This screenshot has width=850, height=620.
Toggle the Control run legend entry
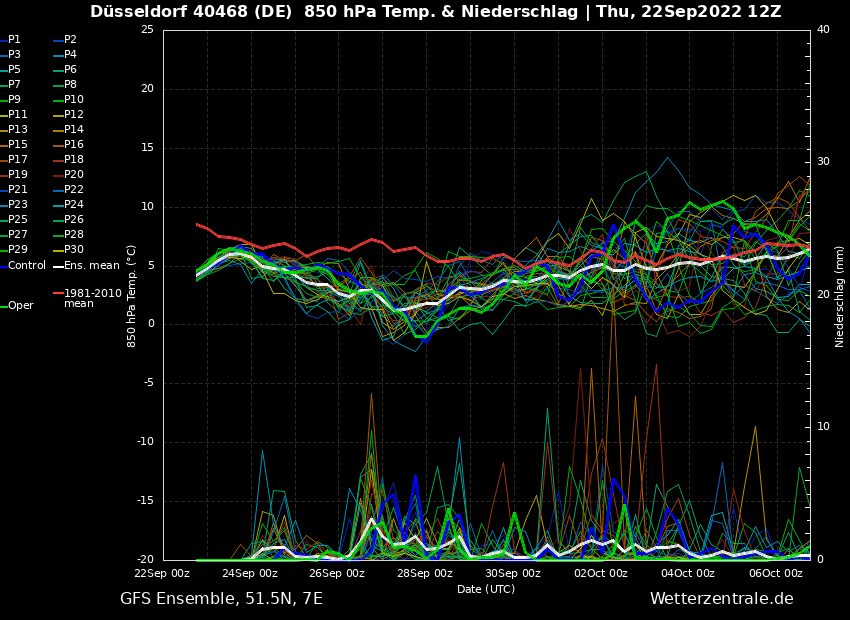(x=27, y=266)
